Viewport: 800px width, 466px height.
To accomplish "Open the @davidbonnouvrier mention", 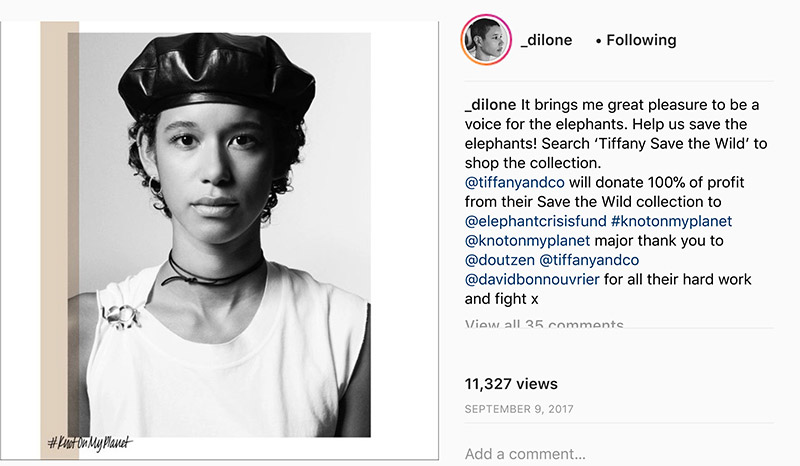I will pyautogui.click(x=533, y=279).
